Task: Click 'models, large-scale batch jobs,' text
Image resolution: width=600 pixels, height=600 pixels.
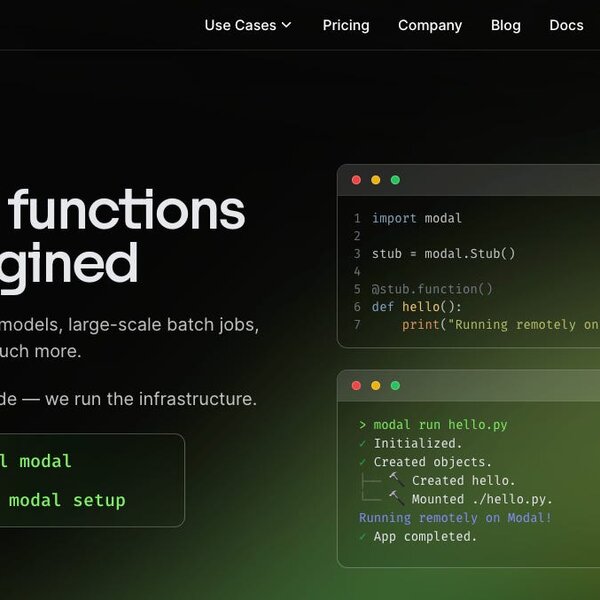Action: pos(129,325)
